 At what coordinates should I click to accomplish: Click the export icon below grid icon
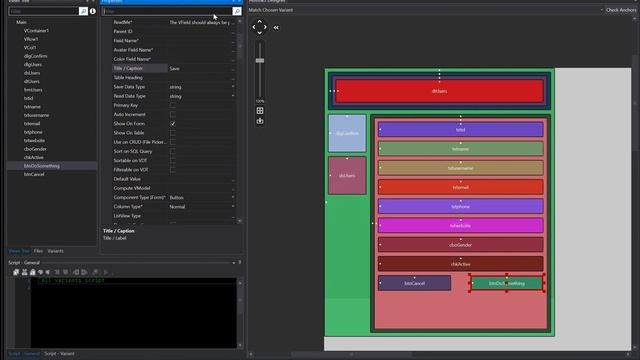(x=260, y=121)
